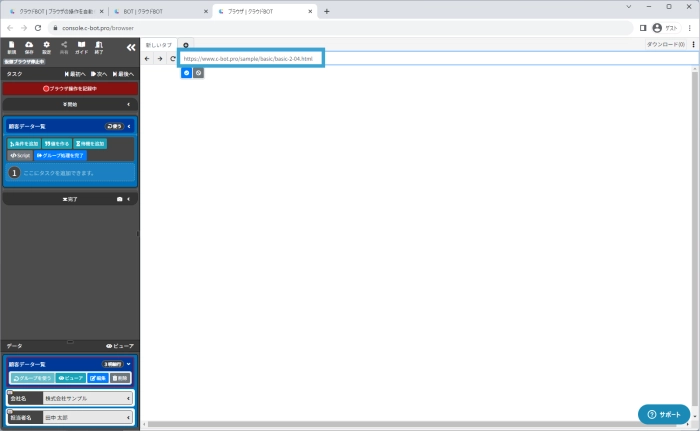Collapse 顧客データ一覧 data group chevron

tap(129, 364)
